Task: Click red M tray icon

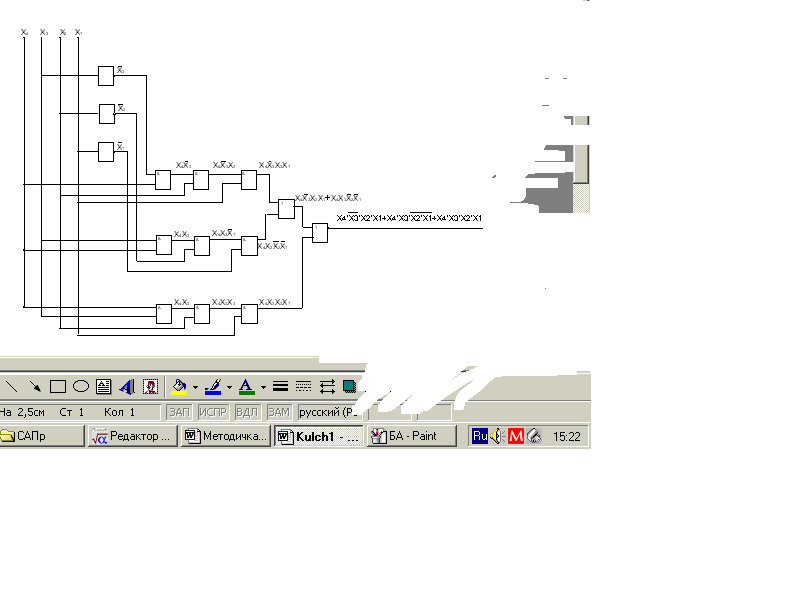Action: click(516, 436)
